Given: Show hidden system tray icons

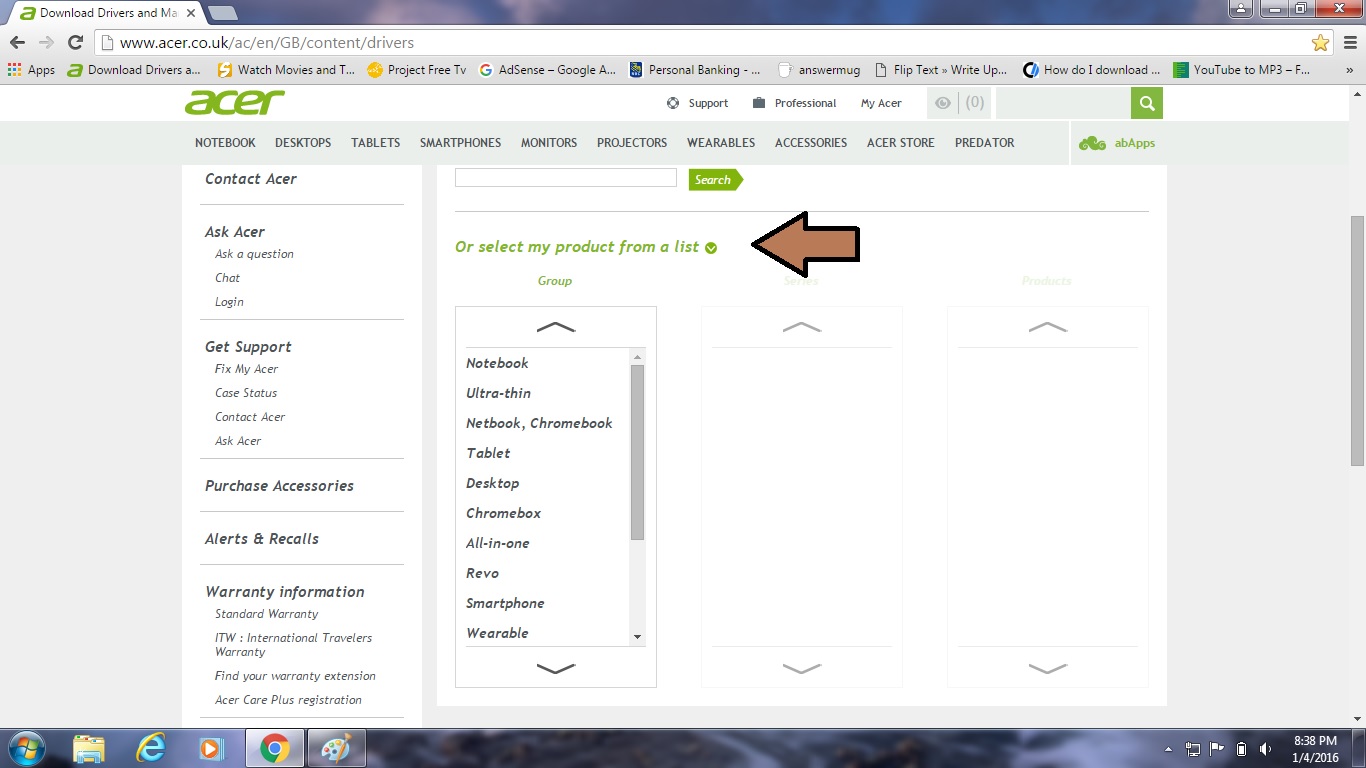Looking at the screenshot, I should 1168,749.
